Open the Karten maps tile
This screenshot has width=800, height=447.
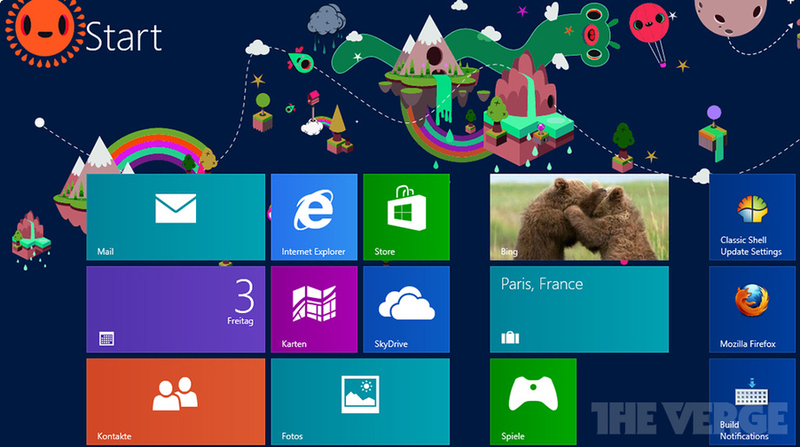pos(314,309)
